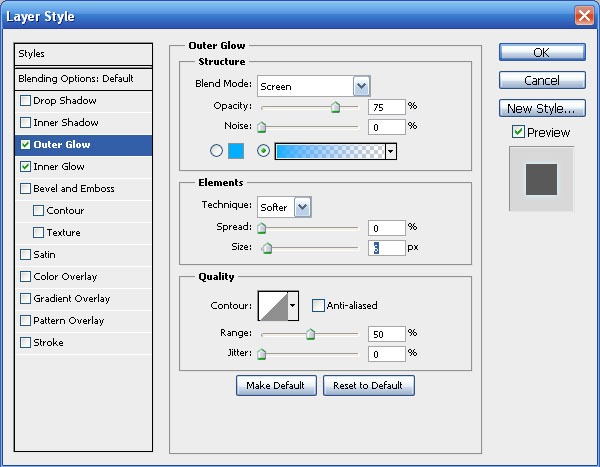The image size is (600, 467).
Task: Click the Opacity value input field
Action: click(x=385, y=107)
